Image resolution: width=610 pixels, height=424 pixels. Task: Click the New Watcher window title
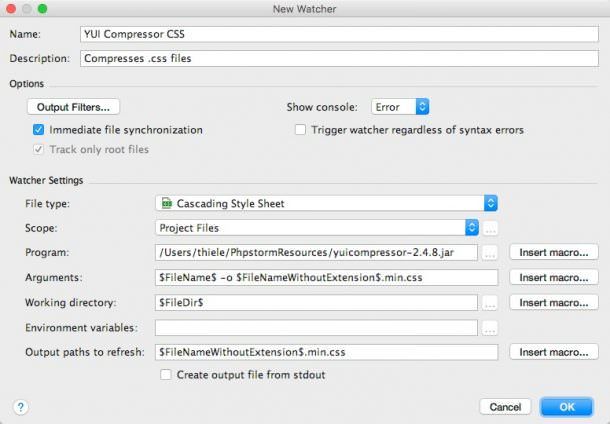304,9
